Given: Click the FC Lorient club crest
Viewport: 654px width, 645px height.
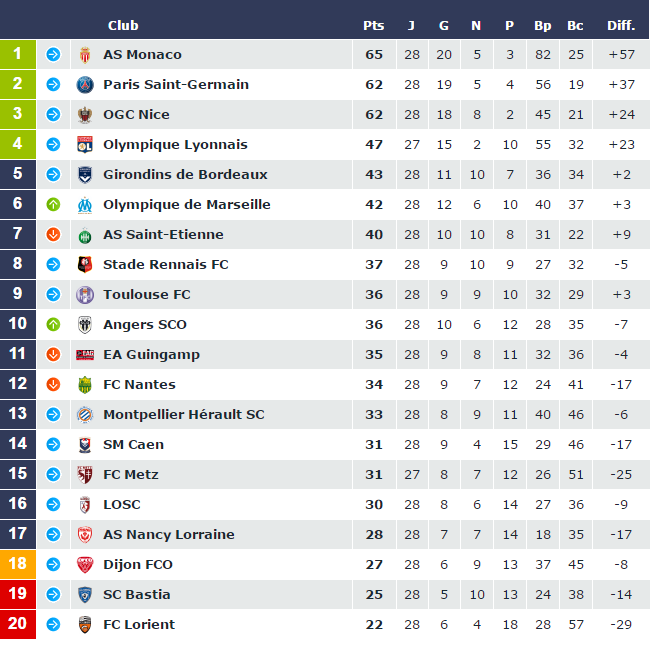Looking at the screenshot, I should click(85, 625).
